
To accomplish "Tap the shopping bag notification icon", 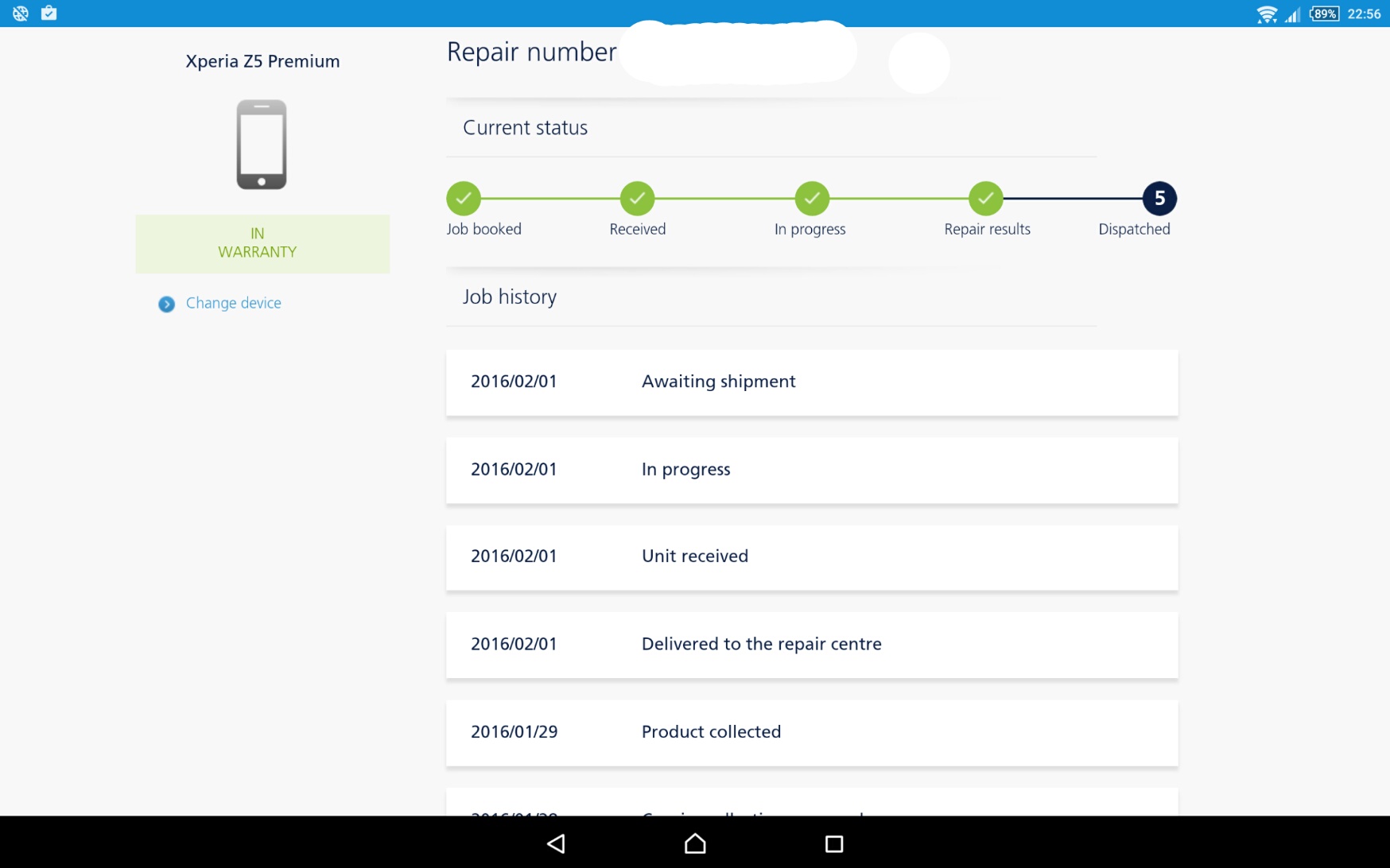I will (49, 13).
